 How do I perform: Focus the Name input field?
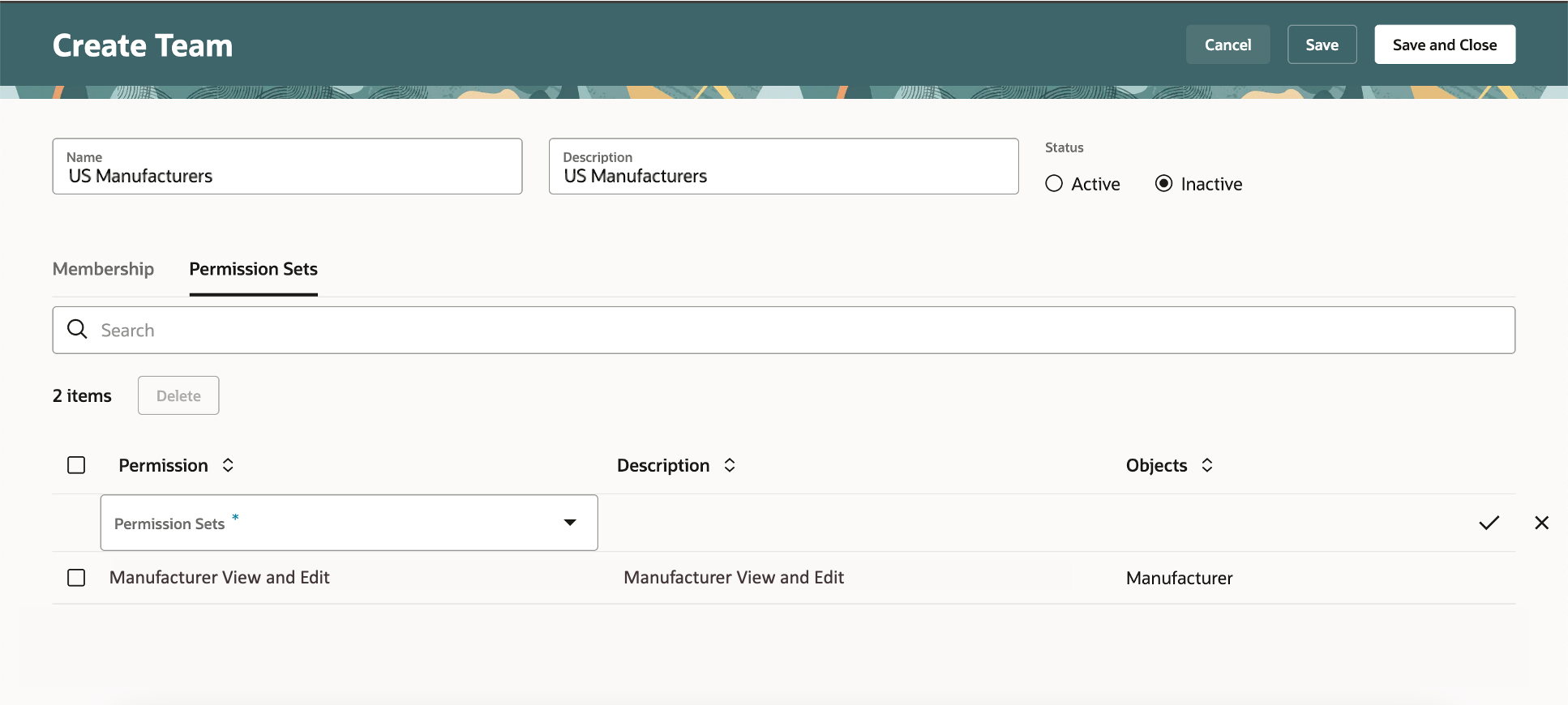point(287,166)
